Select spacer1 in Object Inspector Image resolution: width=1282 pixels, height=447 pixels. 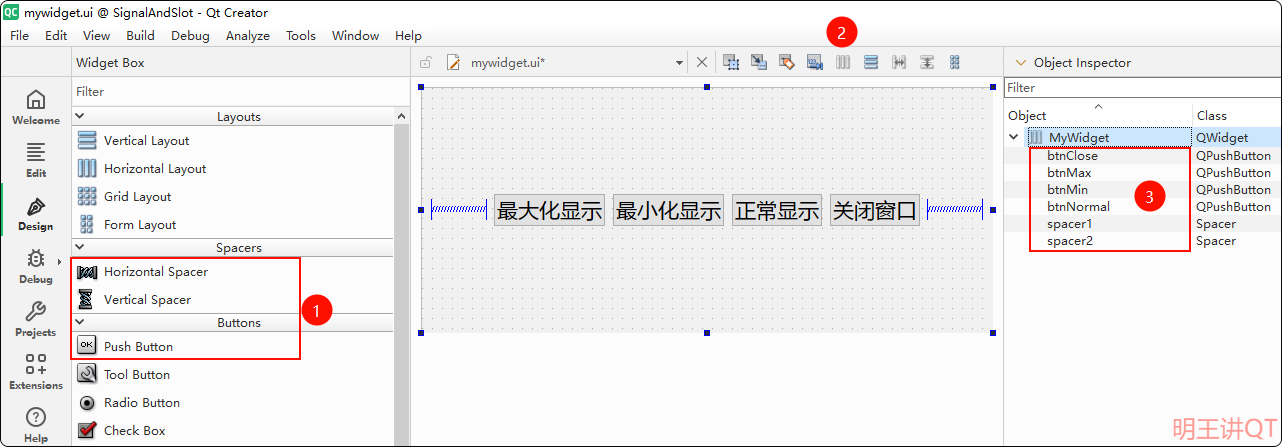1070,224
